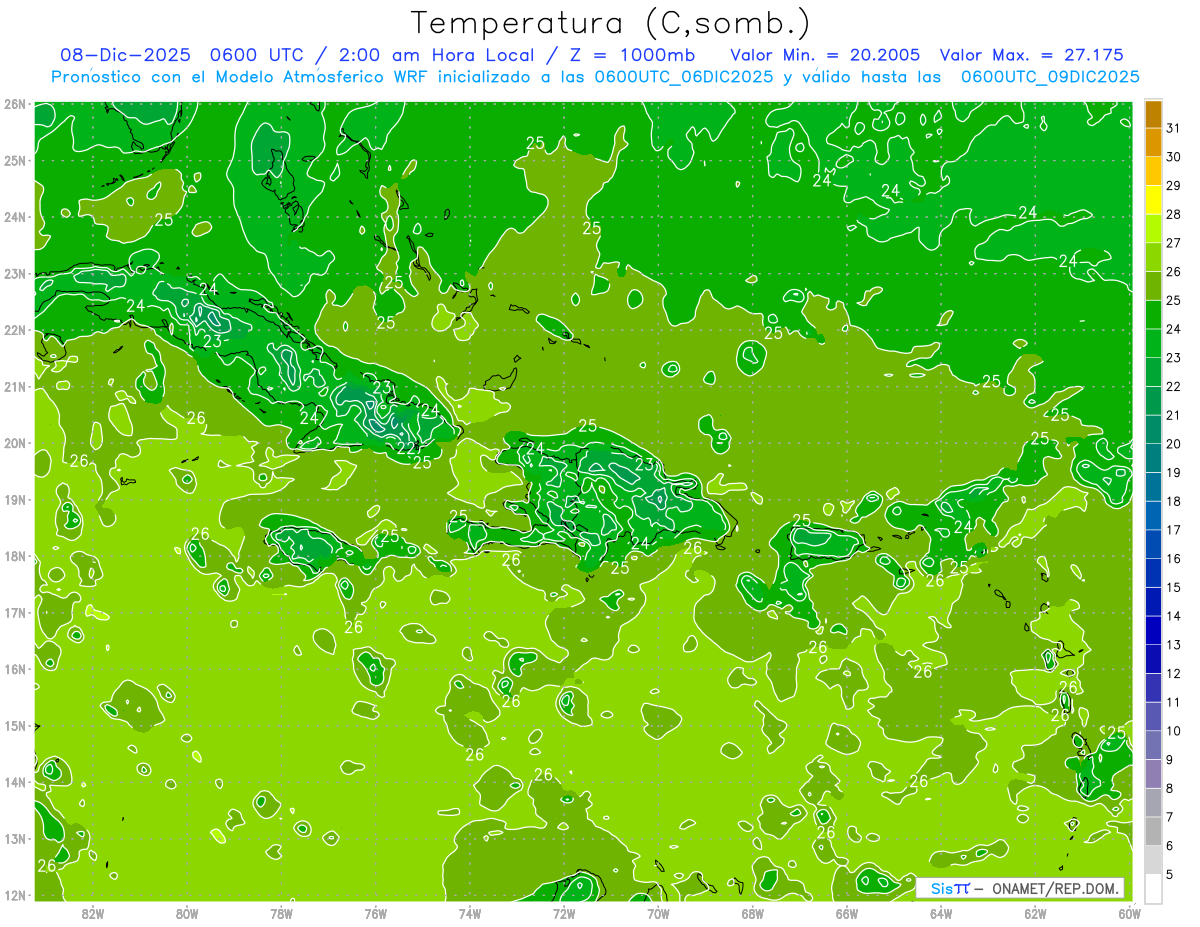Click the latitude label "25N"
The width and height of the screenshot is (1200, 927).
pyautogui.click(x=16, y=161)
